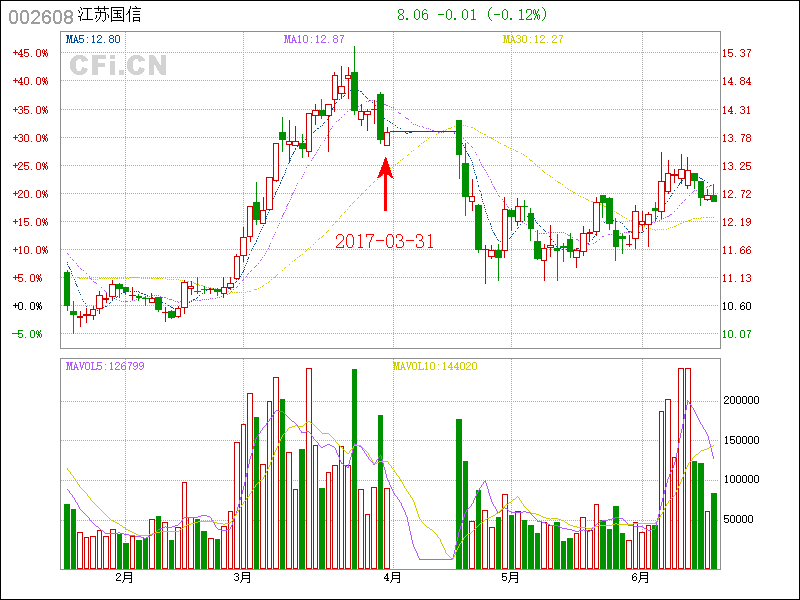Click the MAVOL10:144020 volume label
800x600 pixels.
[434, 366]
